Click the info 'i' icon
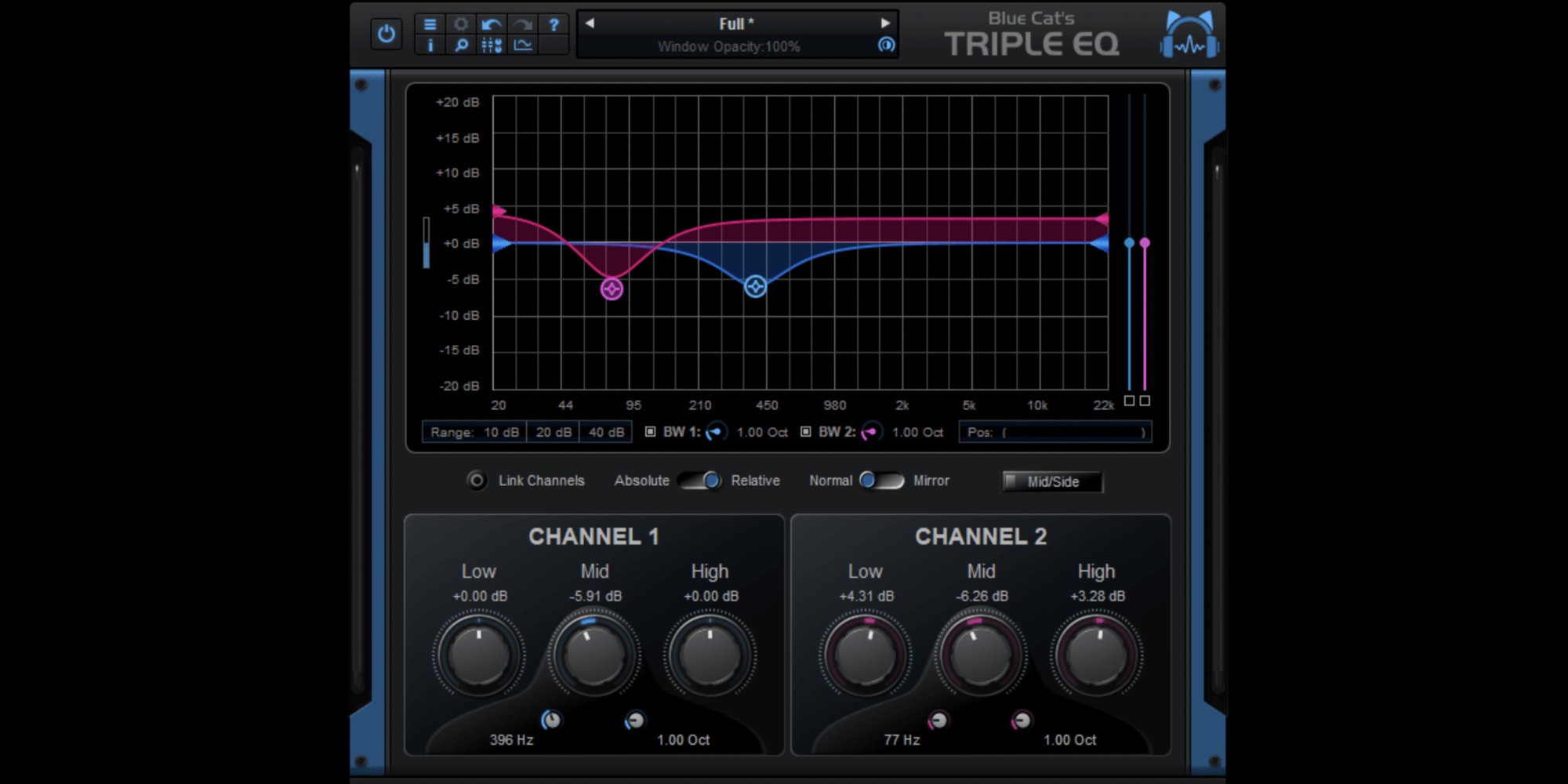Image resolution: width=1568 pixels, height=784 pixels. click(430, 45)
